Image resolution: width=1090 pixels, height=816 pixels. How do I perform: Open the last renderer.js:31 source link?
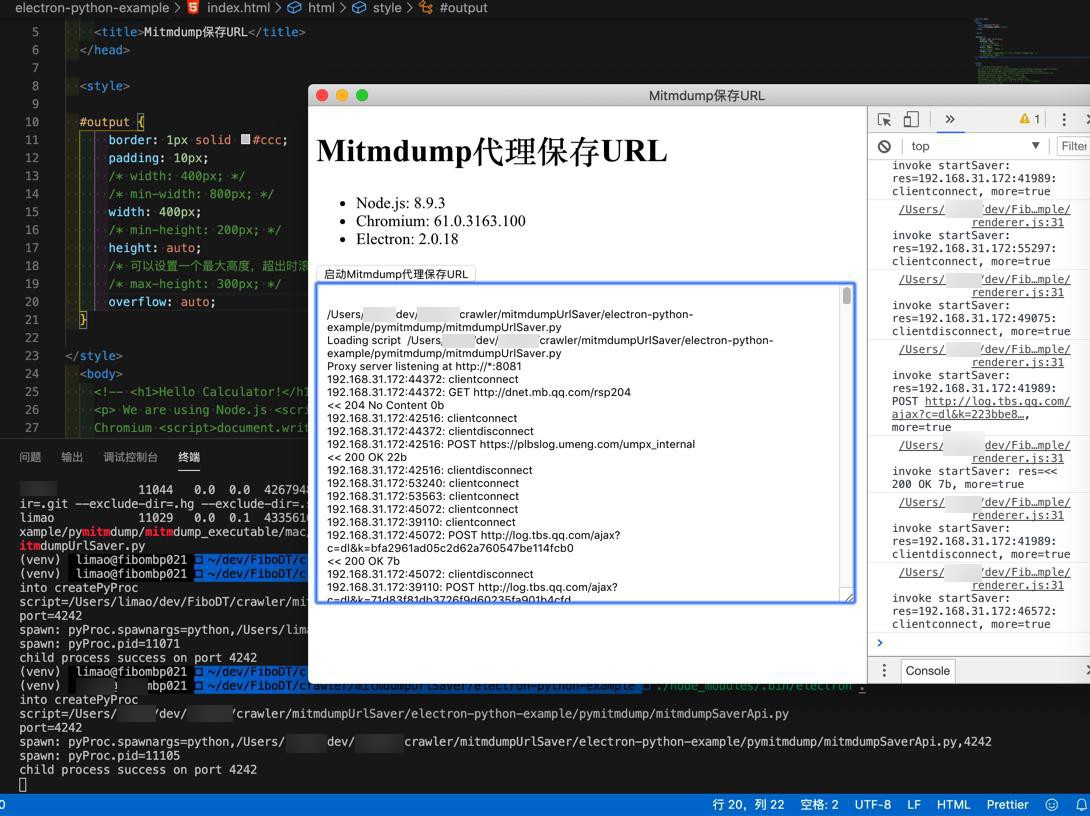pos(1018,585)
